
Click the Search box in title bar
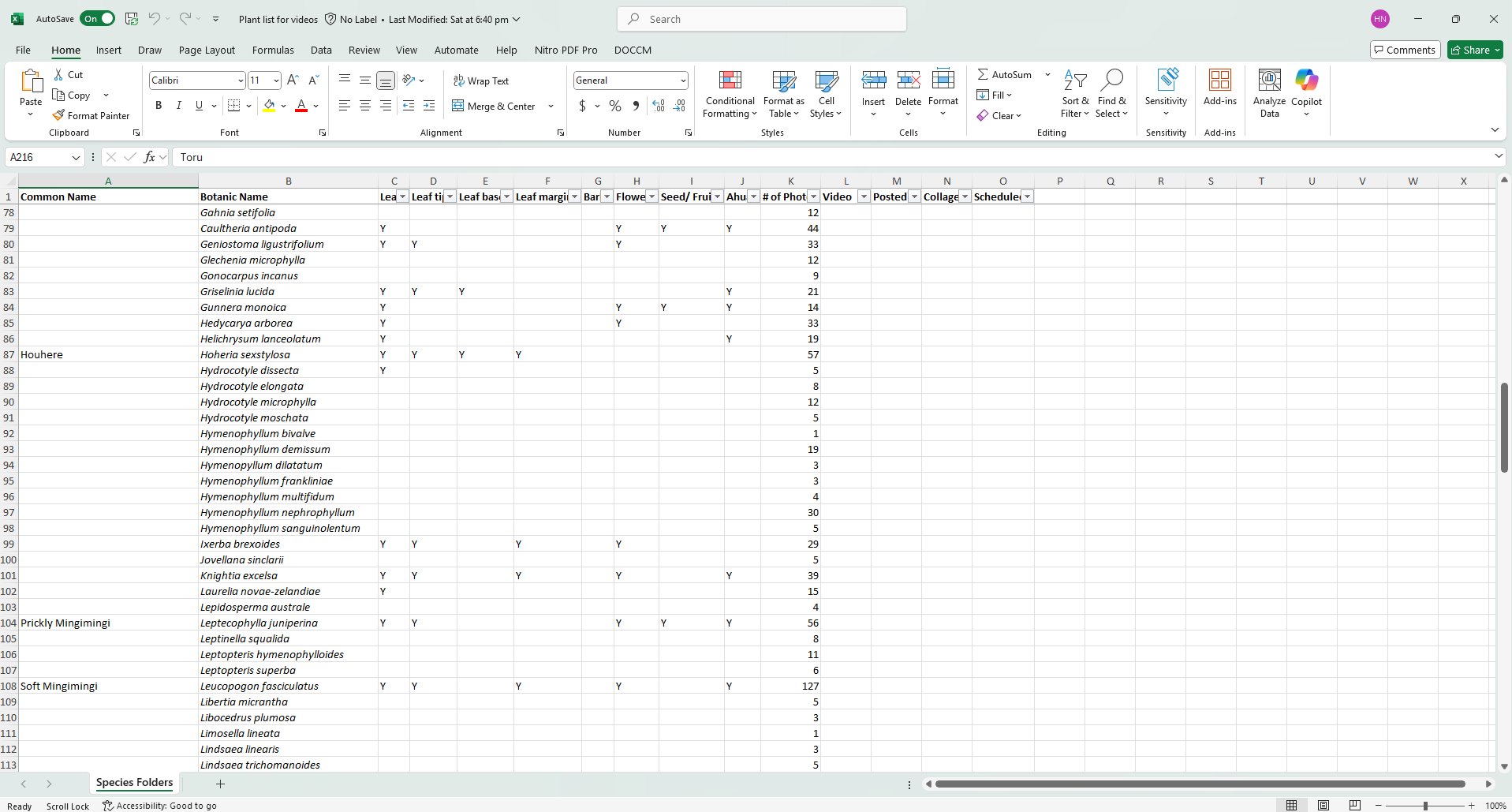(762, 19)
